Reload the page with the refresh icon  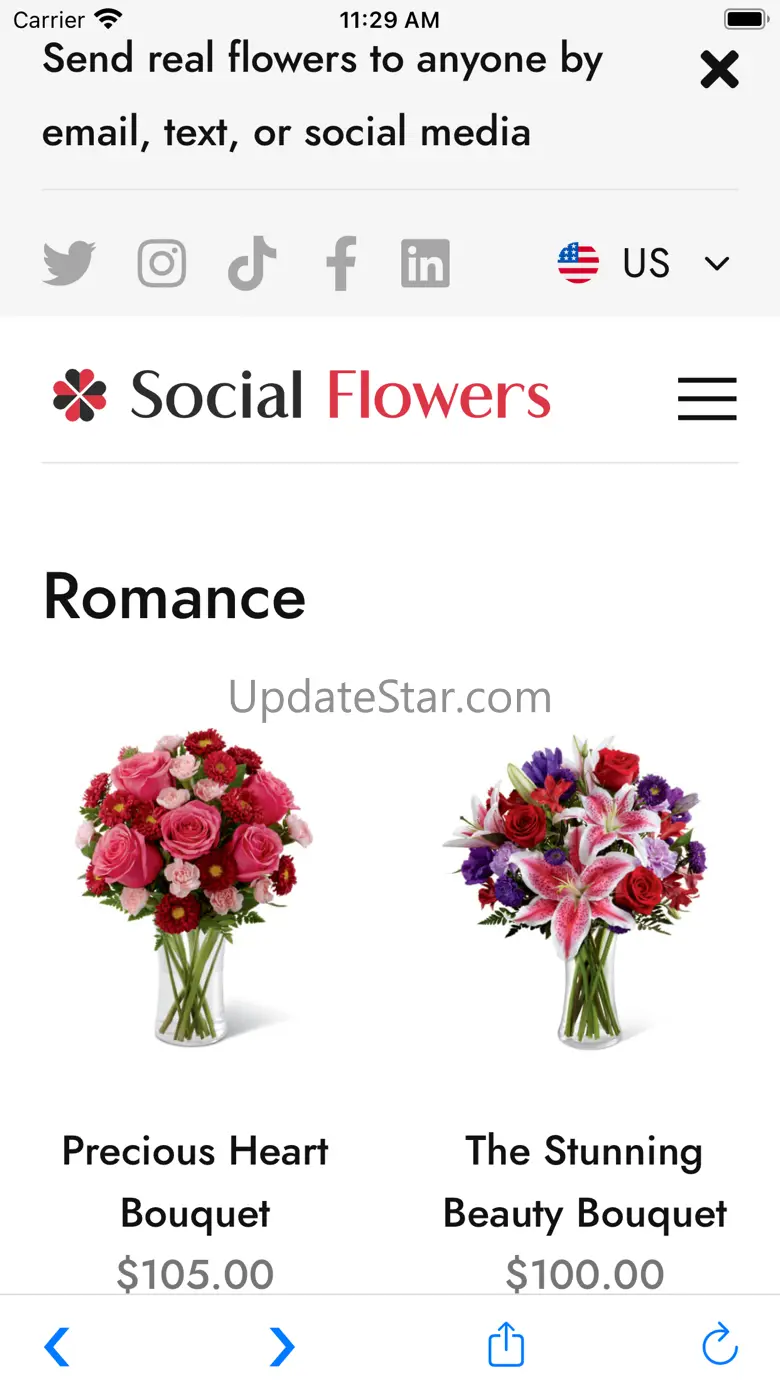(720, 1344)
